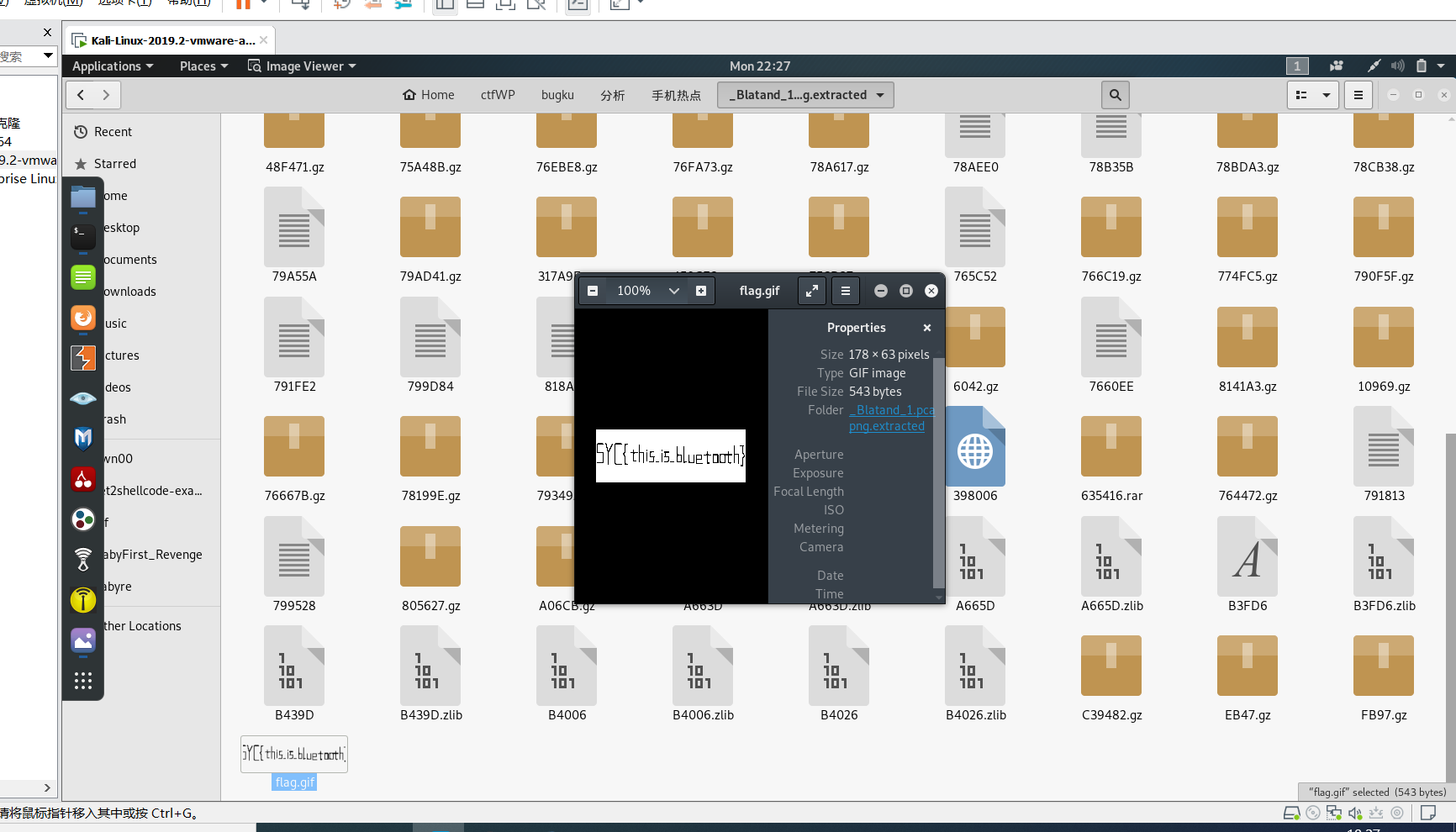This screenshot has height=832, width=1456.
Task: Launch Firefox from the dock
Action: click(83, 318)
